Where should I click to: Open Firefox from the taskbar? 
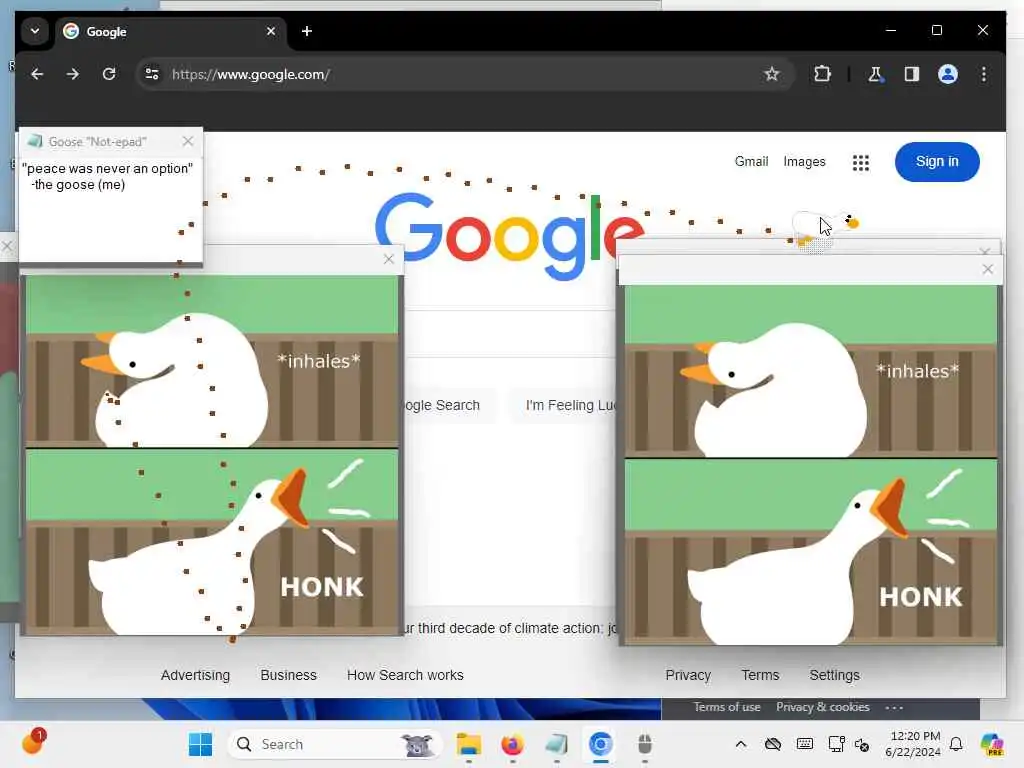(x=513, y=744)
